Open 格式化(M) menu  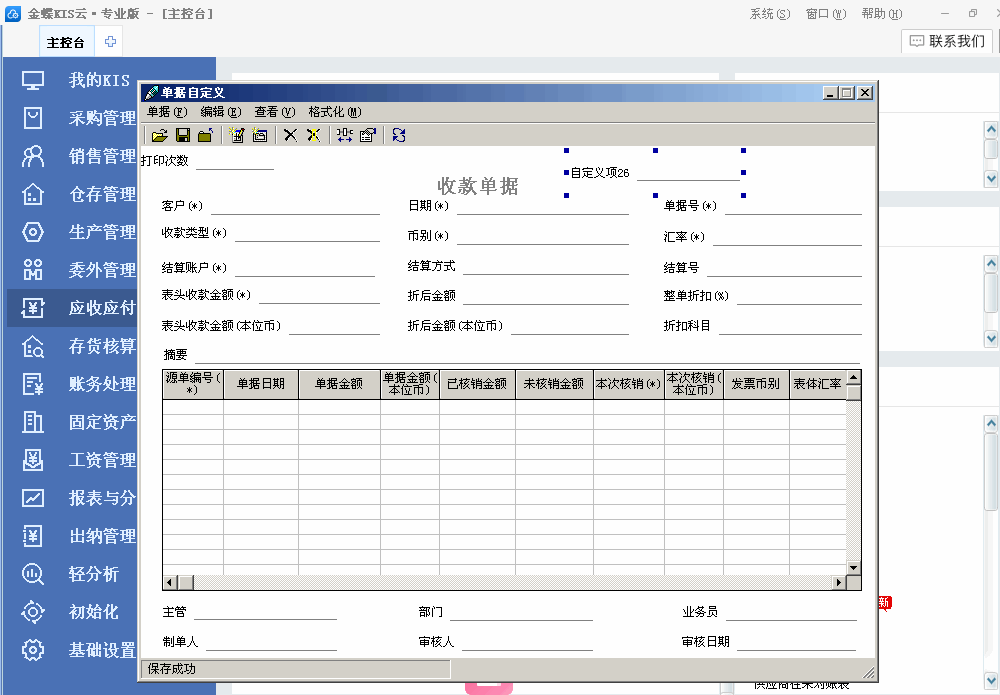pos(335,112)
